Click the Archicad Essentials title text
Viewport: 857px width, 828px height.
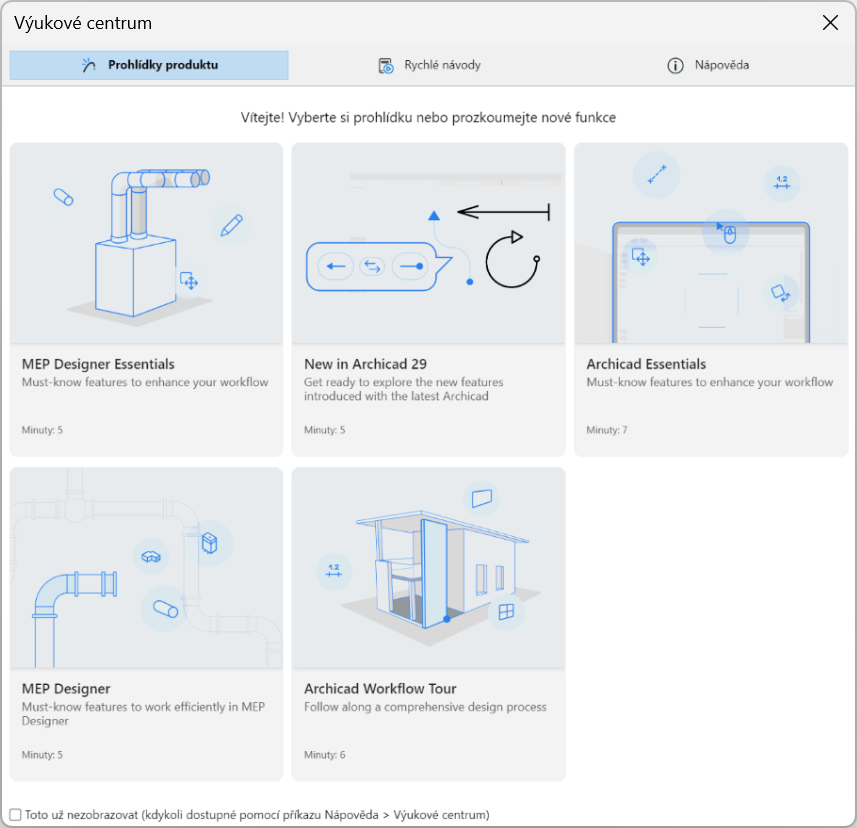tap(646, 364)
